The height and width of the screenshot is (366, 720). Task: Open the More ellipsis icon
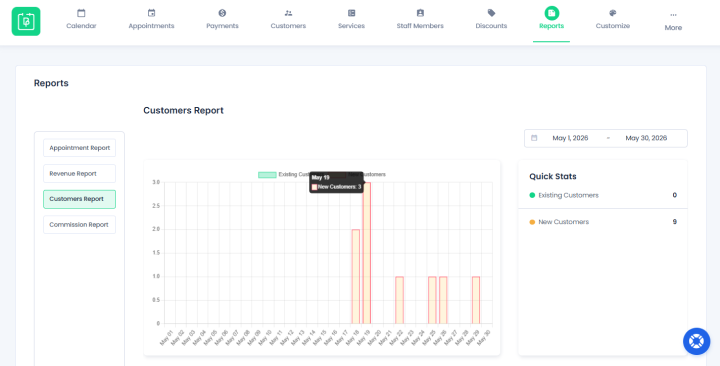pos(673,15)
